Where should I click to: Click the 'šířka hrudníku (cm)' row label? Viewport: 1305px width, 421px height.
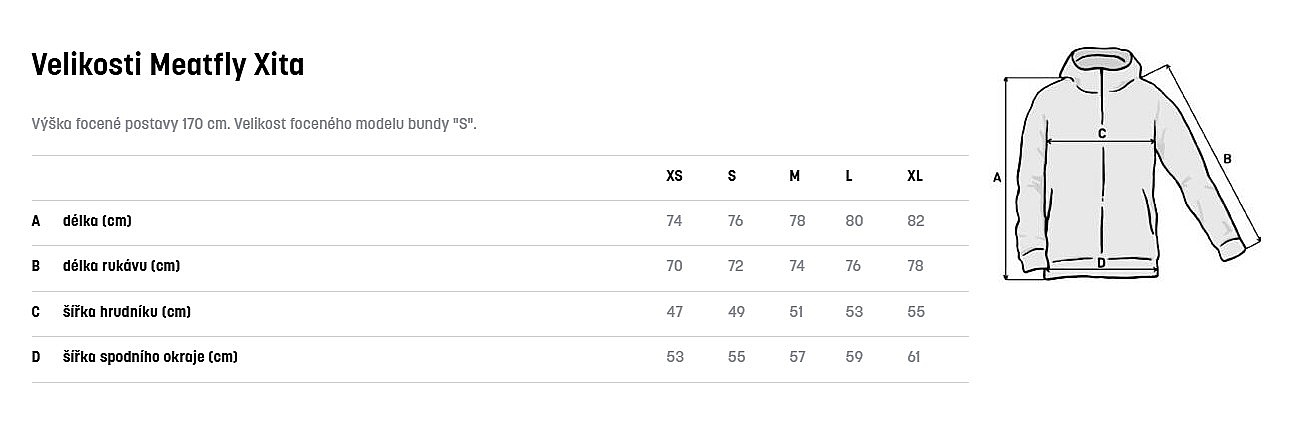coord(126,312)
